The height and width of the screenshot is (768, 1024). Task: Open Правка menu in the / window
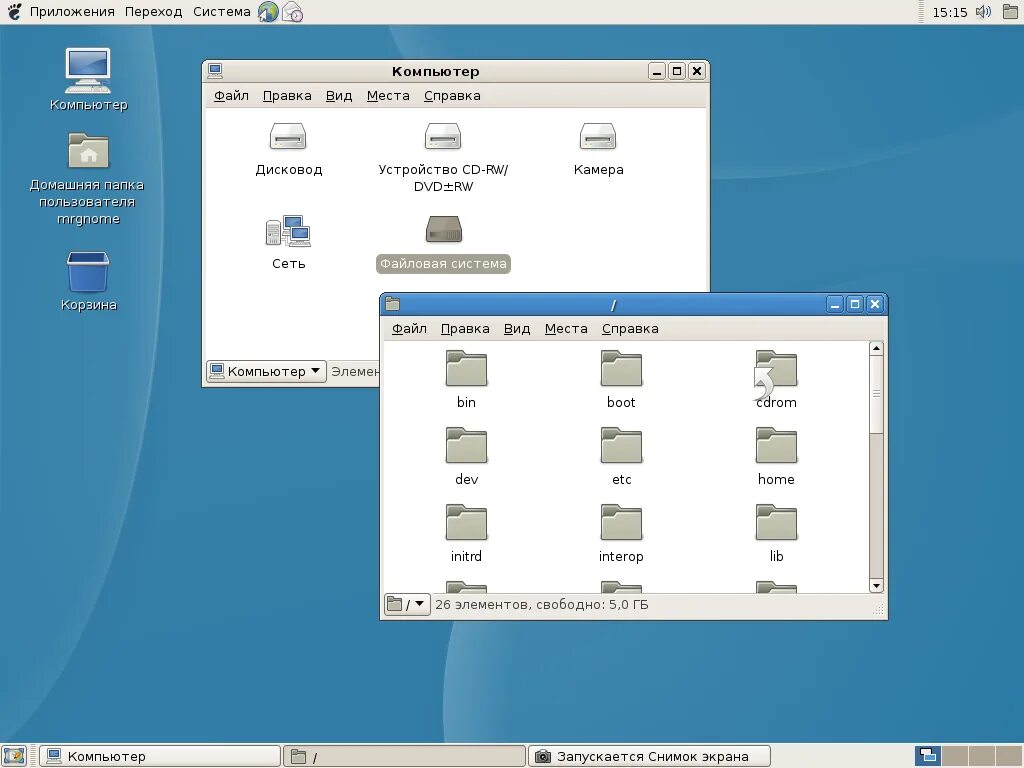465,328
